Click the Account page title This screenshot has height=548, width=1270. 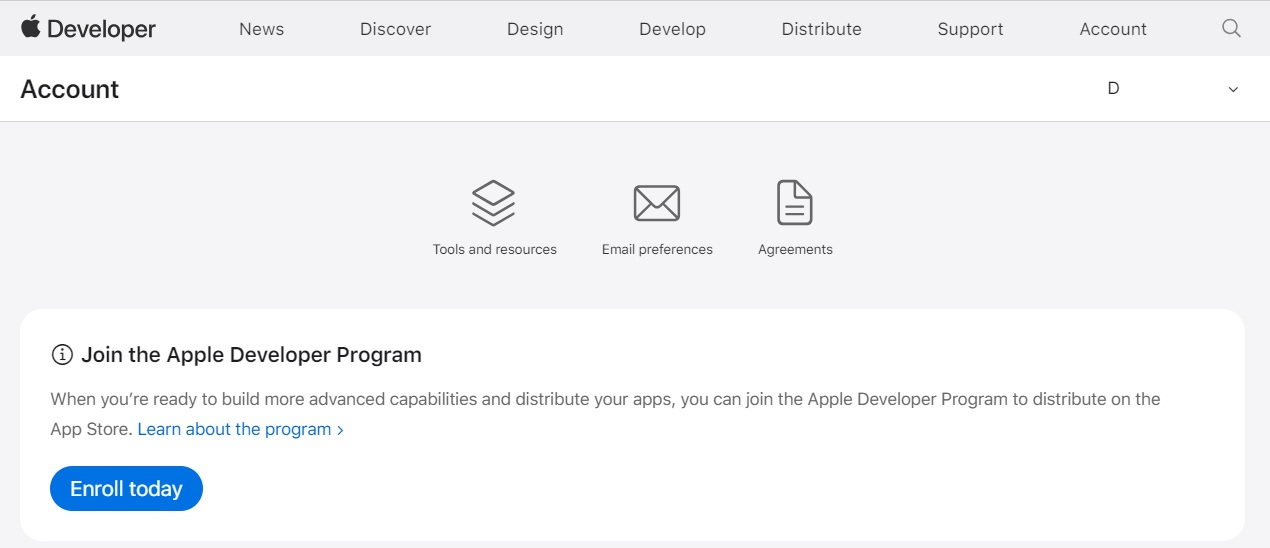[x=70, y=89]
